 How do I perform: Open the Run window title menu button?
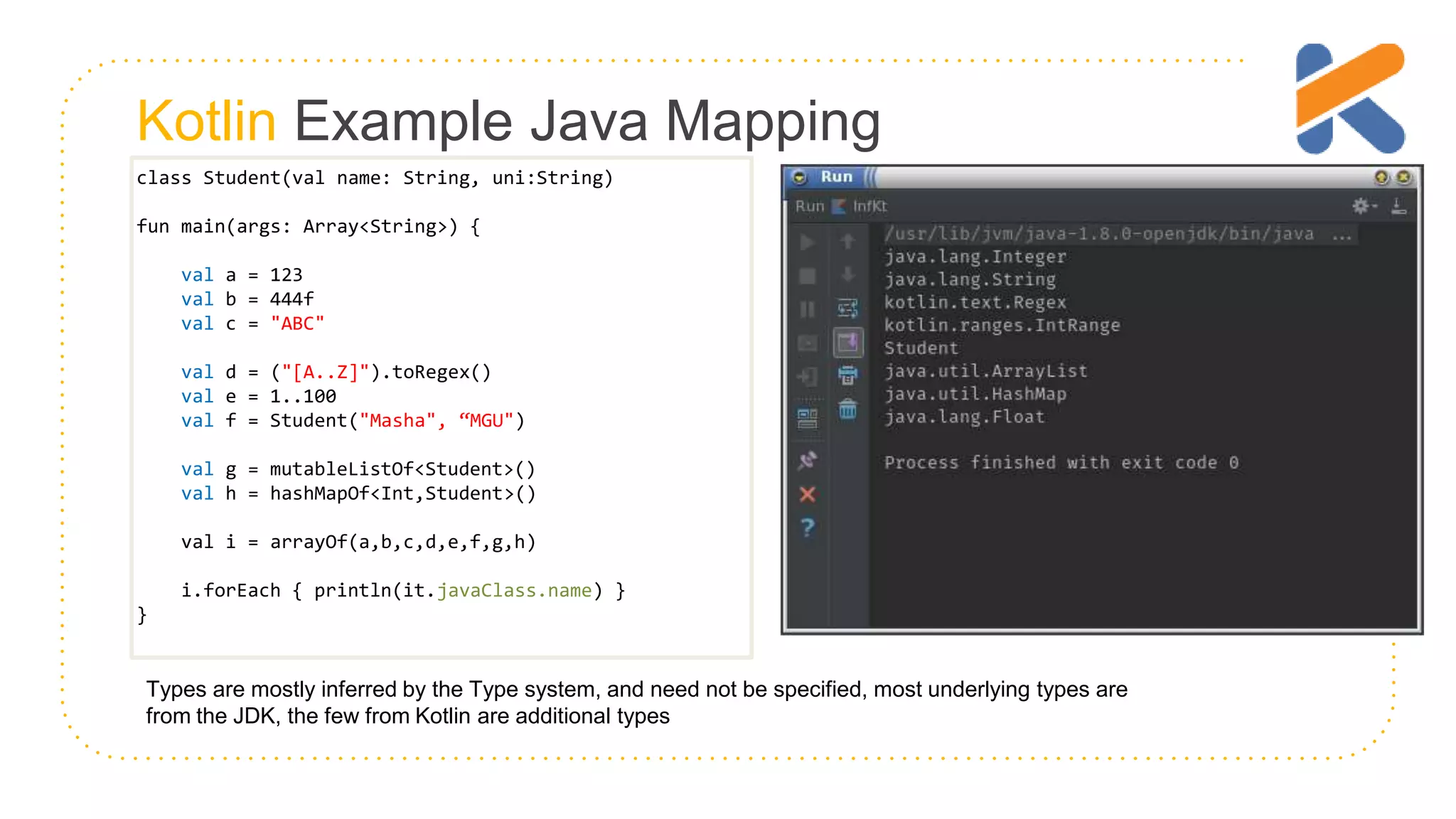point(799,177)
